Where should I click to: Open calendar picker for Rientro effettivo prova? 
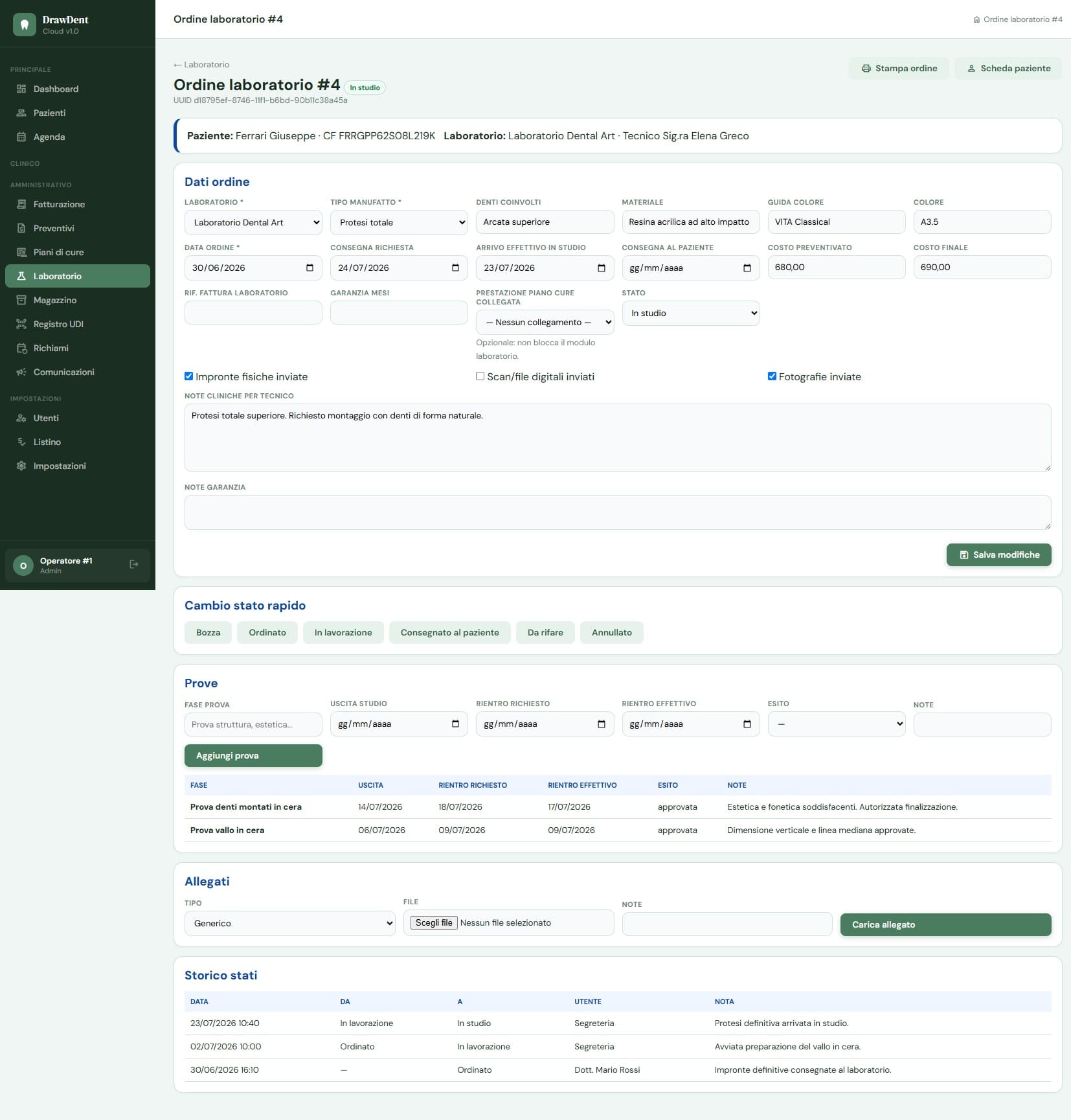tap(747, 724)
